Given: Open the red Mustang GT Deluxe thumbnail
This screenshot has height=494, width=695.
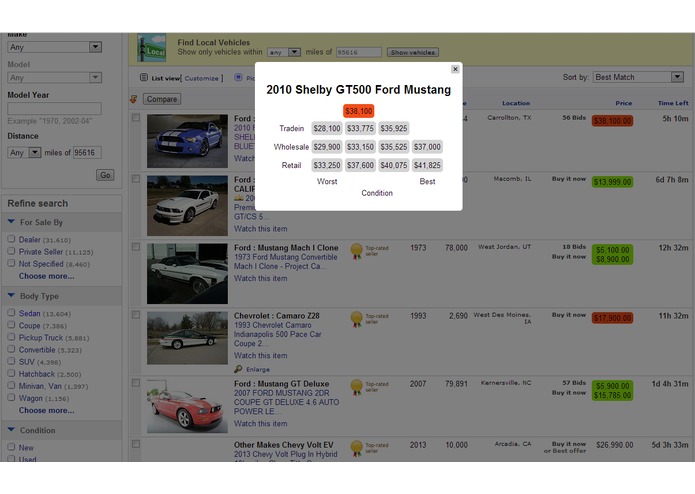Looking at the screenshot, I should (187, 406).
